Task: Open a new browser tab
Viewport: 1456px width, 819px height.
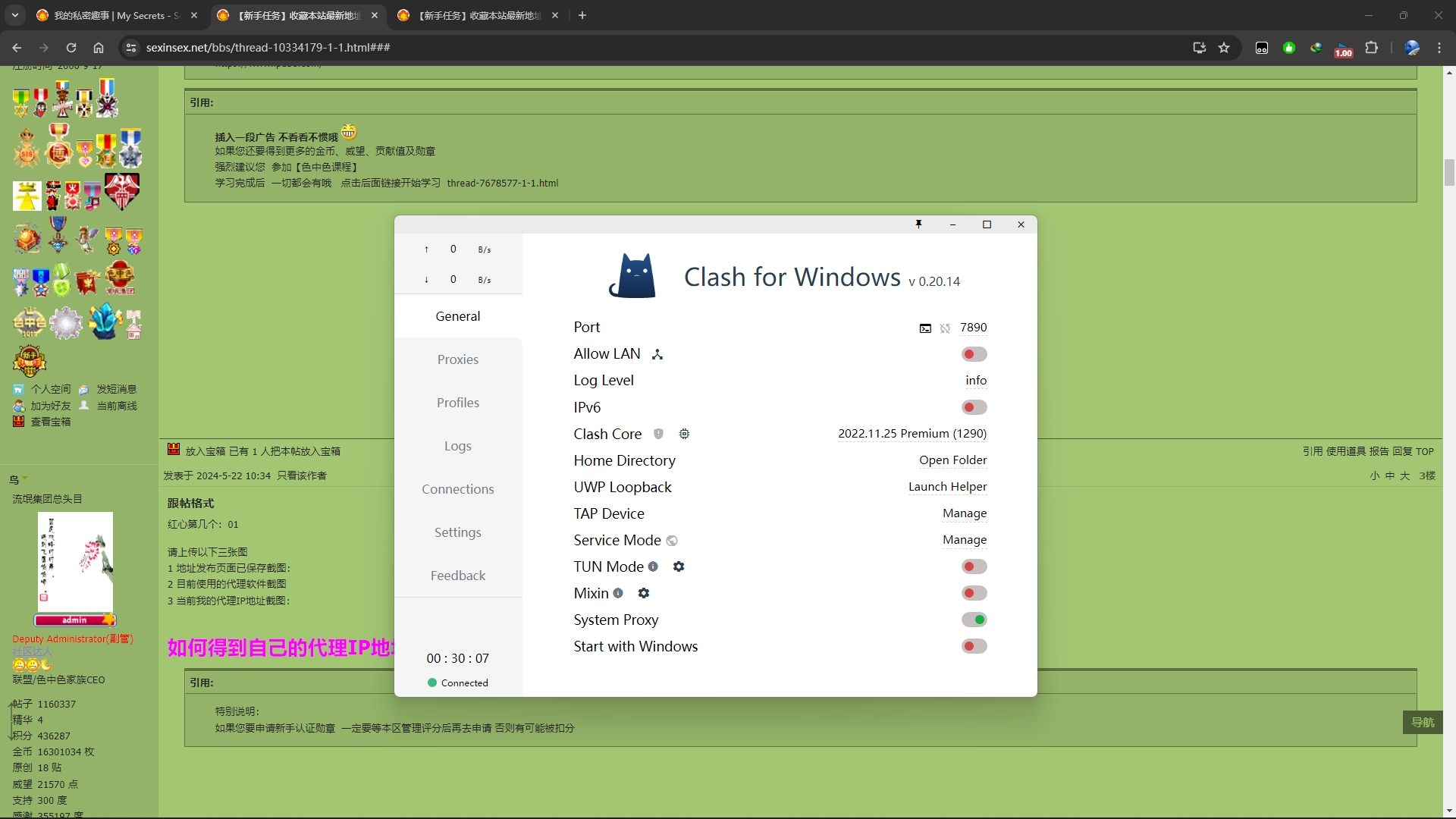Action: click(x=582, y=15)
